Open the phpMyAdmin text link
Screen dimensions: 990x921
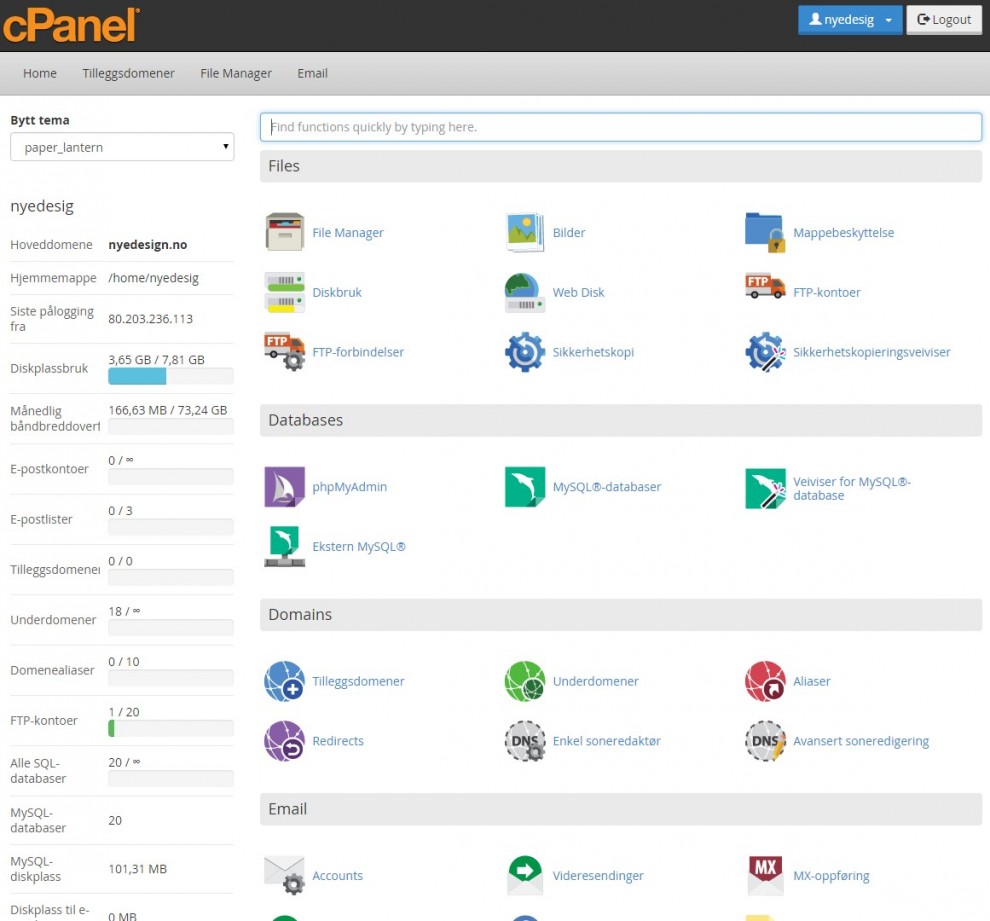pos(349,487)
